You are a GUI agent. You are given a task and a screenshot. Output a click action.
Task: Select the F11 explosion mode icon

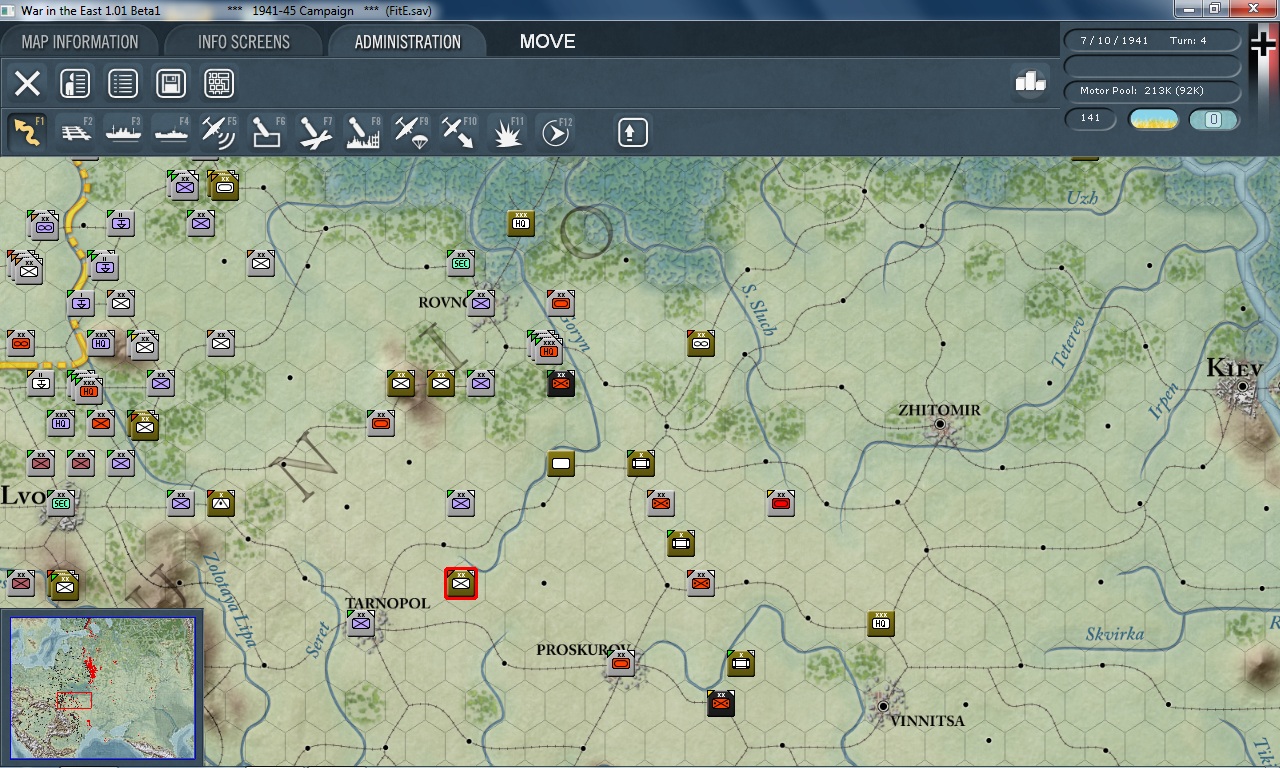tap(507, 132)
